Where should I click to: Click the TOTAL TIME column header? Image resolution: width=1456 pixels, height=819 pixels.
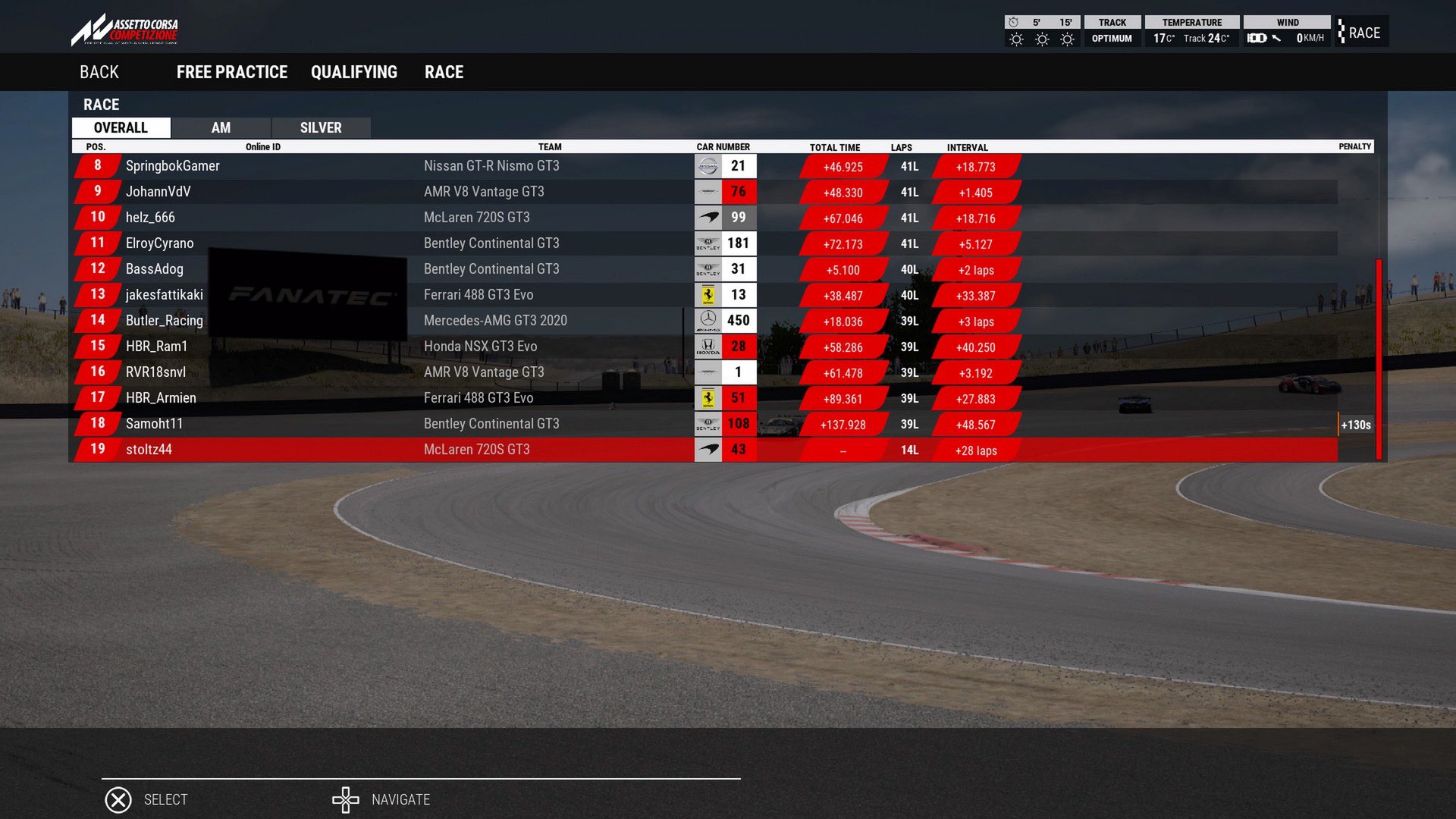click(834, 147)
